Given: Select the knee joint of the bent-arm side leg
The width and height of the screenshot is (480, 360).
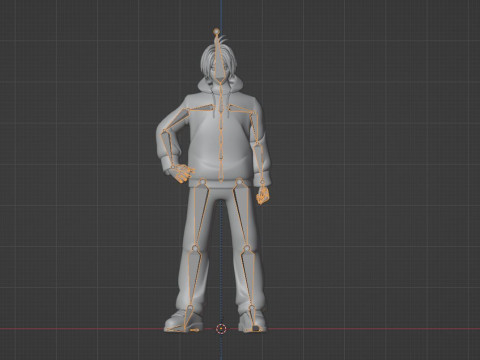Looking at the screenshot, I should pyautogui.click(x=195, y=248).
